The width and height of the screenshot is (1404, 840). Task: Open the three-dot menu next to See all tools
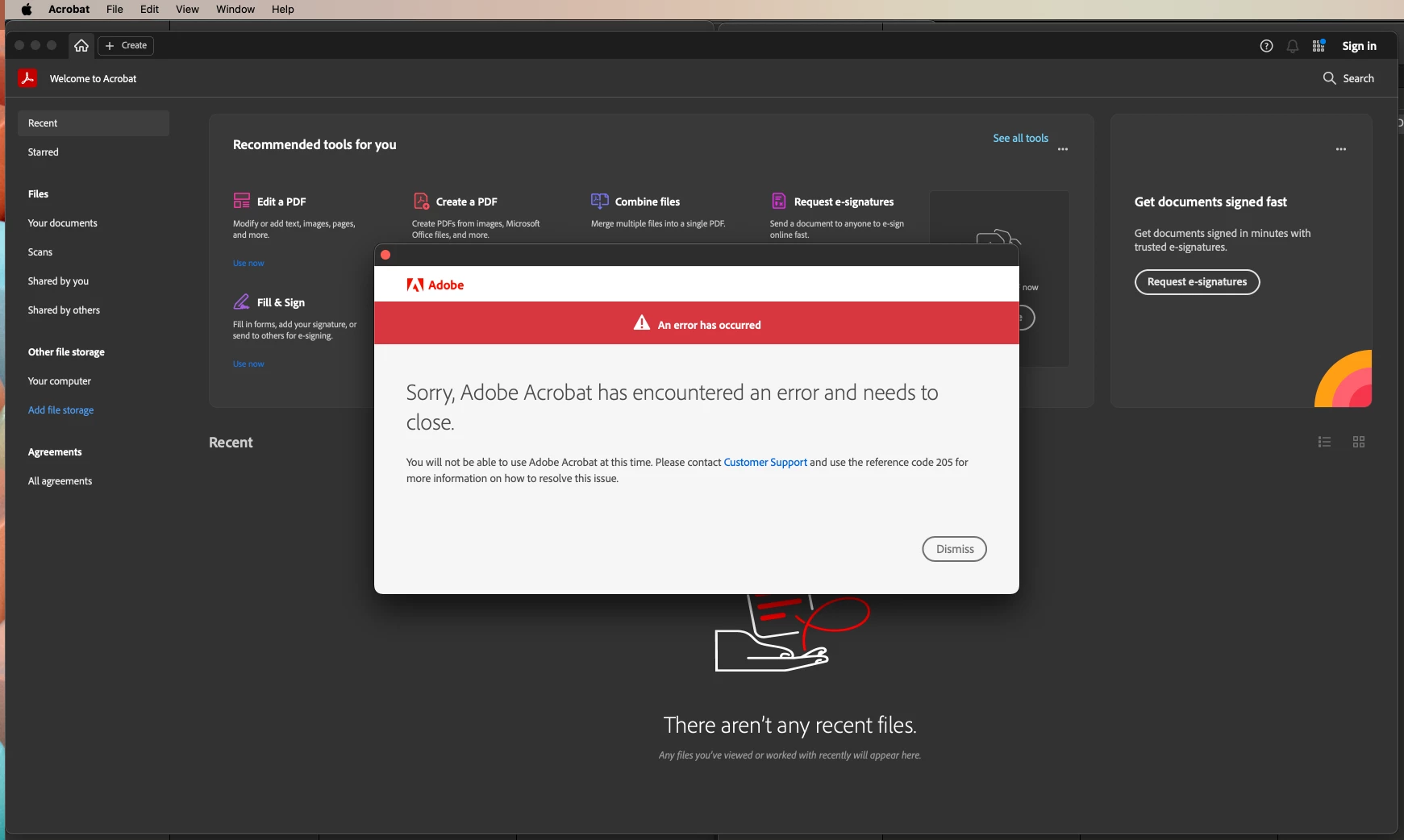click(x=1063, y=149)
